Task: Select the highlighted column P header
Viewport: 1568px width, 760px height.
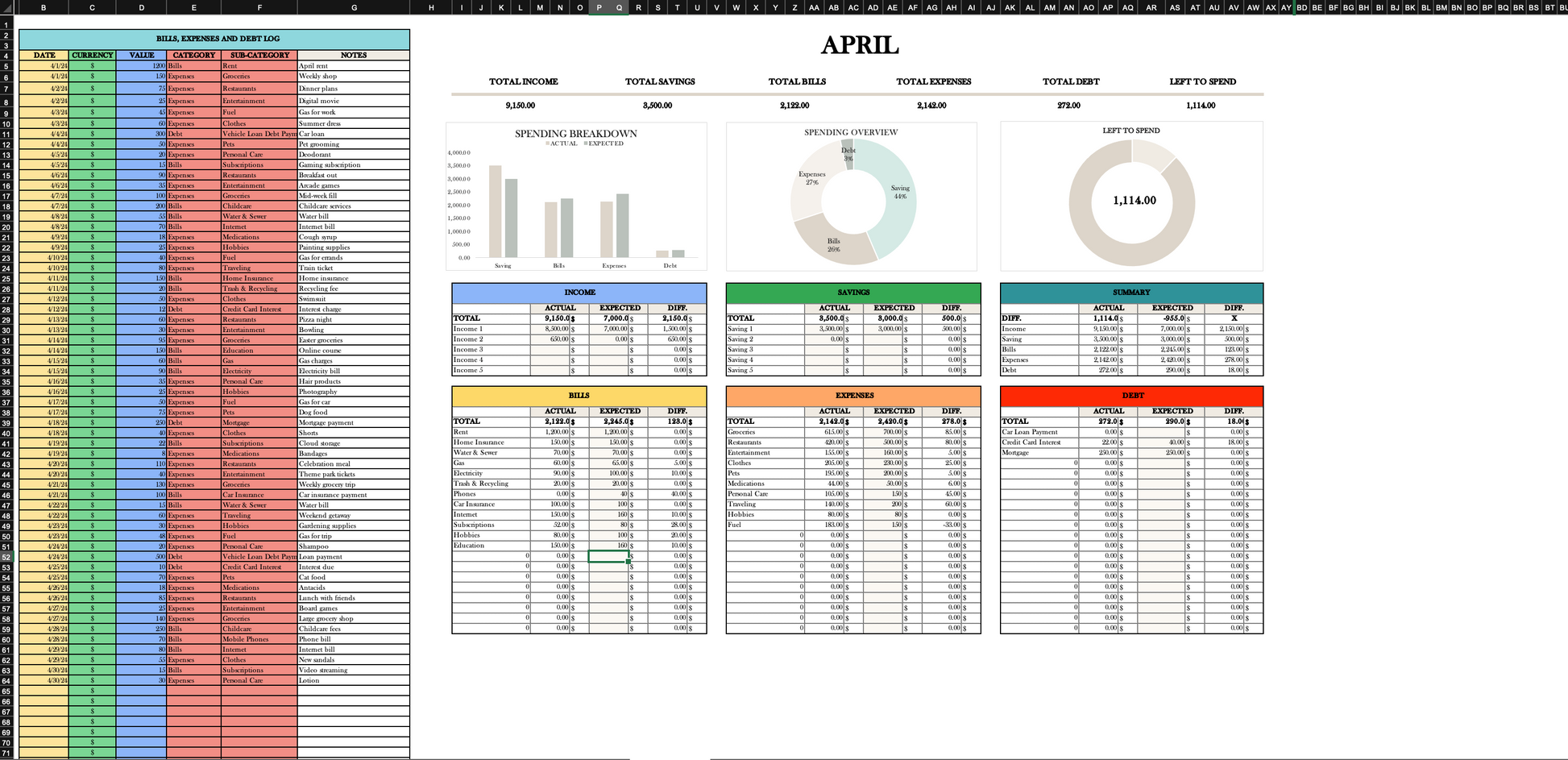Action: point(599,7)
